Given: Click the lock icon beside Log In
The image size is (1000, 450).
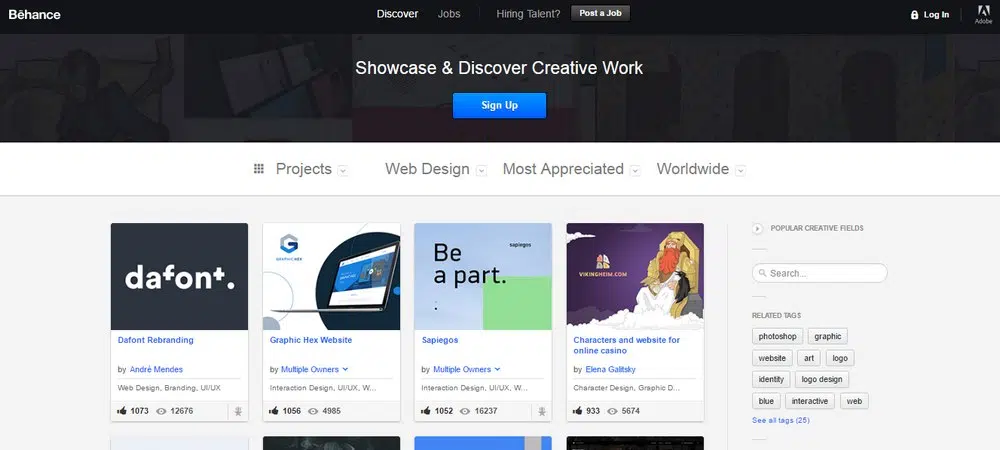Looking at the screenshot, I should (x=914, y=15).
